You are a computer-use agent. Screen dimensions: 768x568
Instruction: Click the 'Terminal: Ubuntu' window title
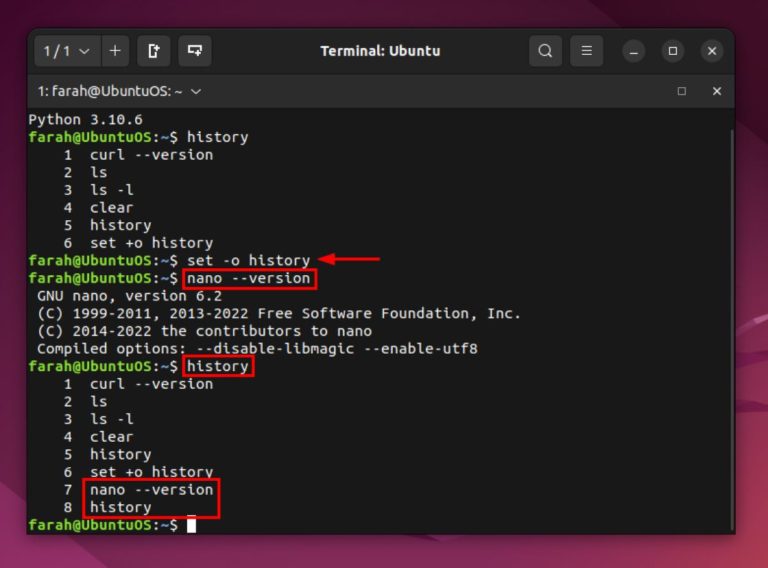click(380, 51)
